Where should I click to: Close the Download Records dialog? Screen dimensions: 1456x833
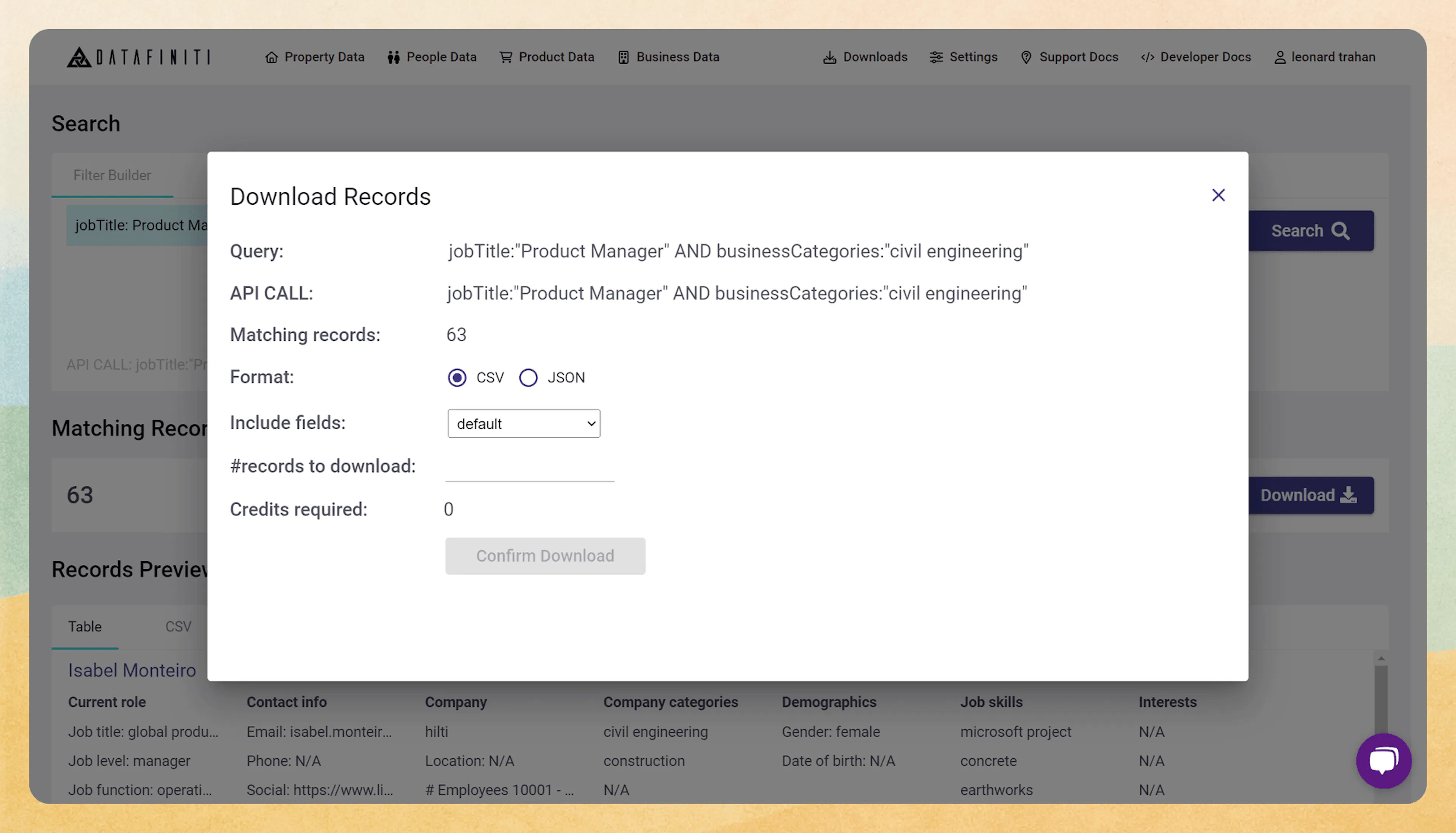coord(1218,195)
